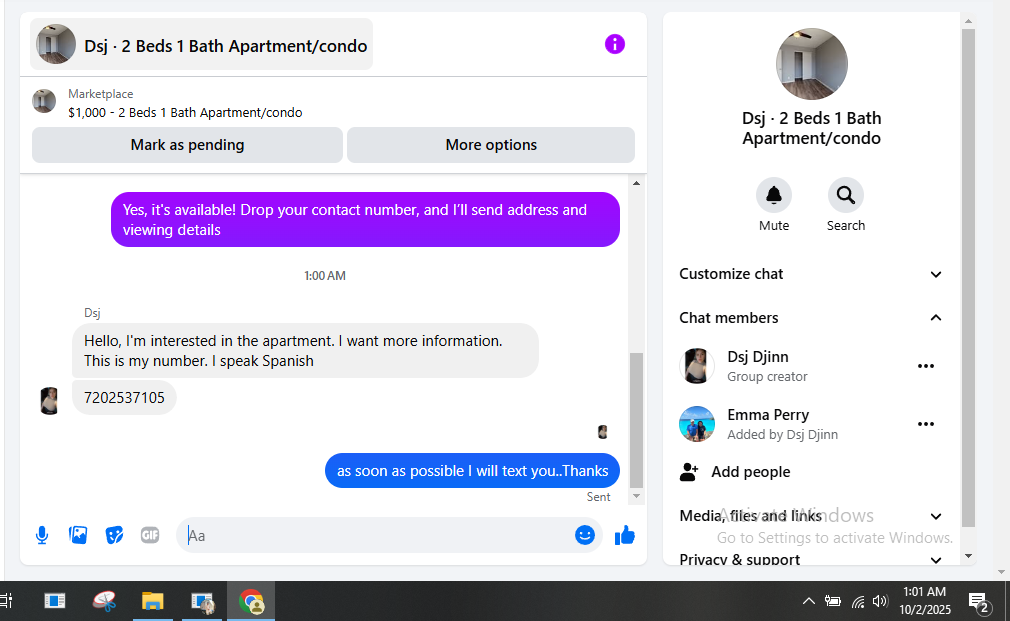Open the More options button
This screenshot has height=621, width=1010.
click(x=491, y=145)
